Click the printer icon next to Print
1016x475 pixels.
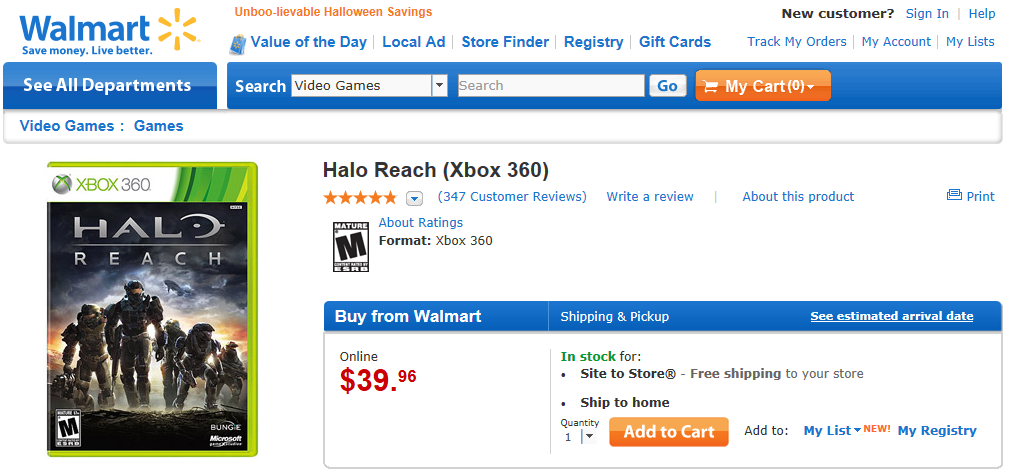(x=954, y=196)
